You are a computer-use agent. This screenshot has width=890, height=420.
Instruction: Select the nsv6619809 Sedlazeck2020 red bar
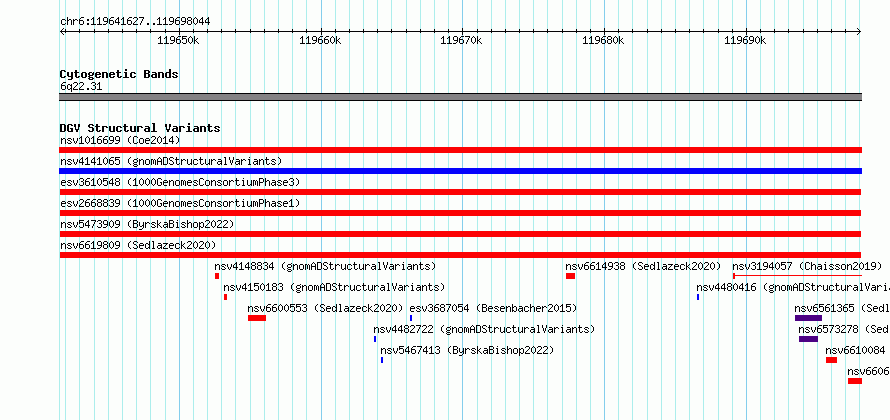coord(460,255)
